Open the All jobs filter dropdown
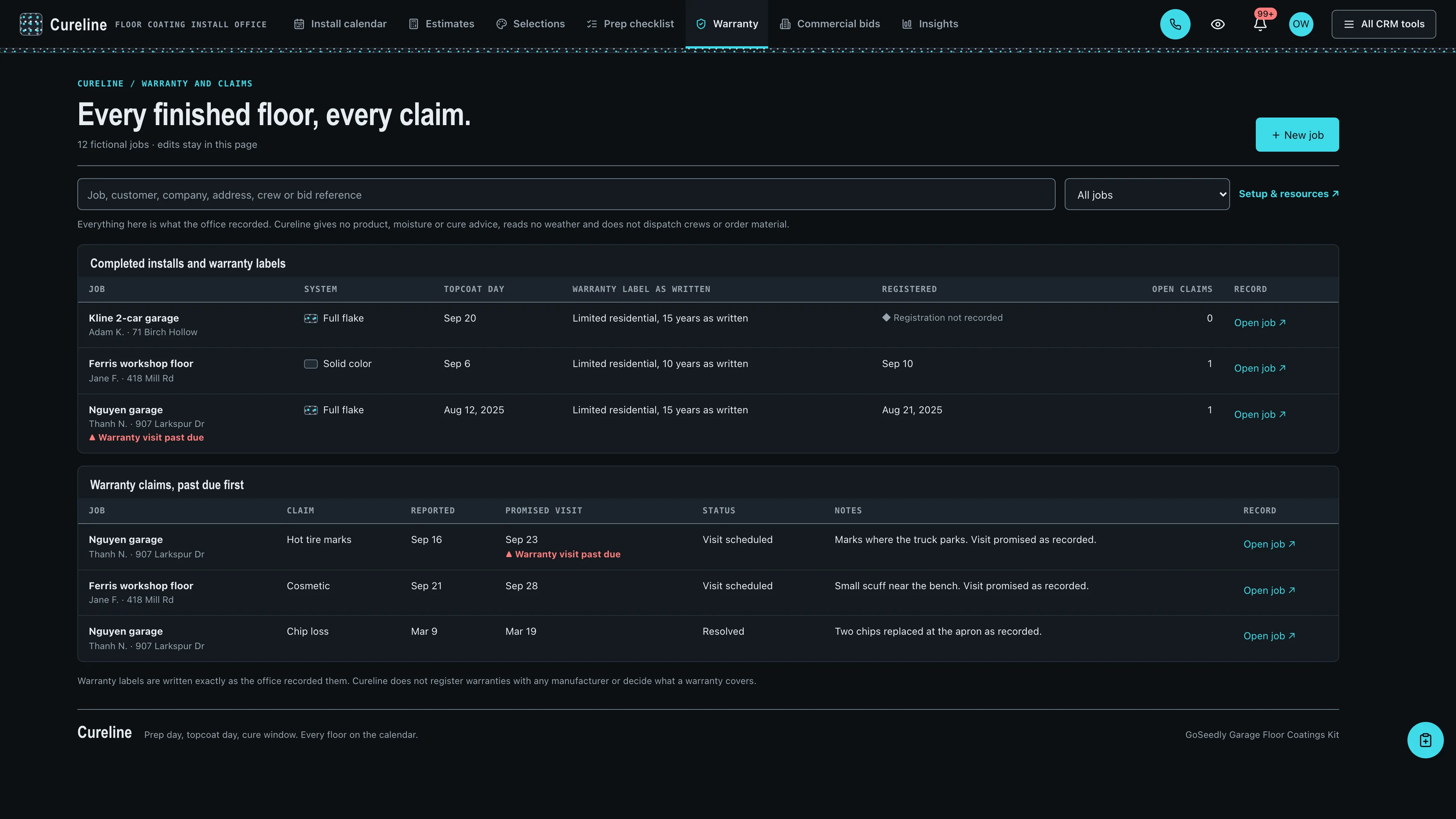Screen dimensions: 1456x819 point(1147,195)
